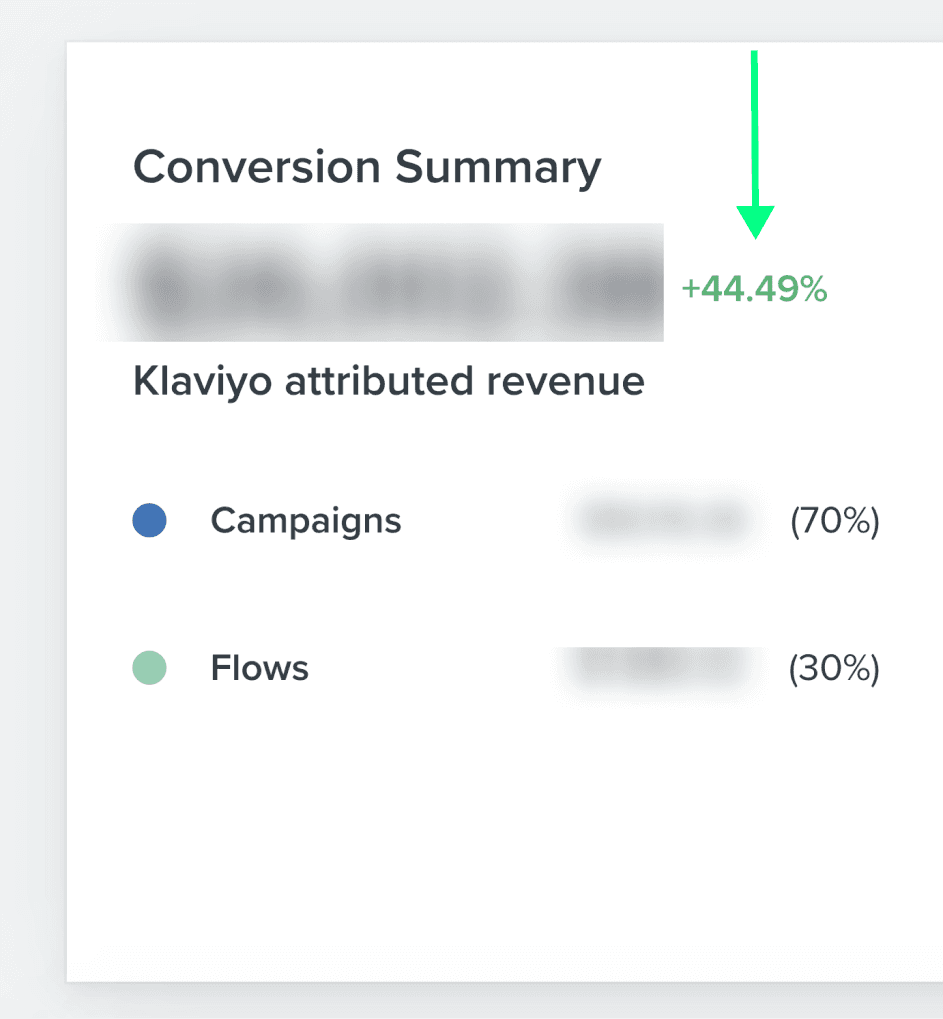Image resolution: width=943 pixels, height=1019 pixels.
Task: Click the blurred Flows revenue value
Action: coord(662,666)
